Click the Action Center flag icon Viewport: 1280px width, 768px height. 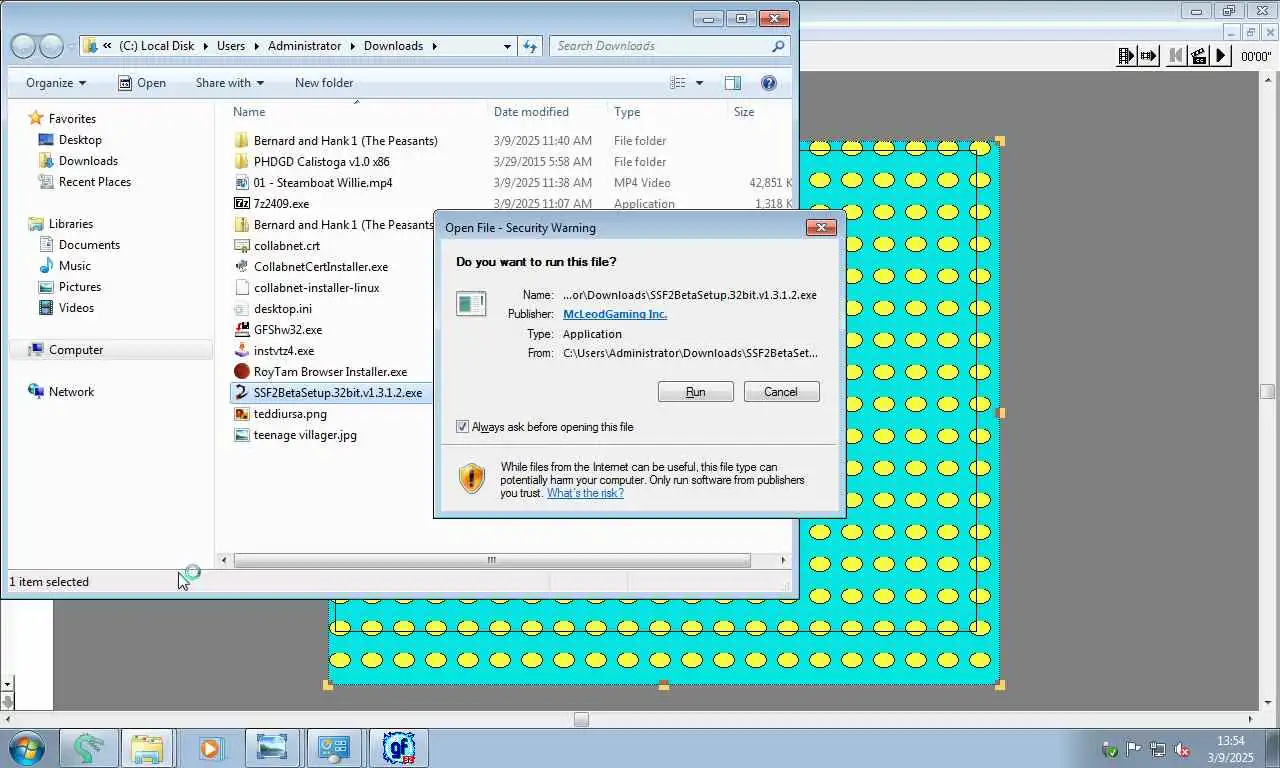tap(1134, 749)
